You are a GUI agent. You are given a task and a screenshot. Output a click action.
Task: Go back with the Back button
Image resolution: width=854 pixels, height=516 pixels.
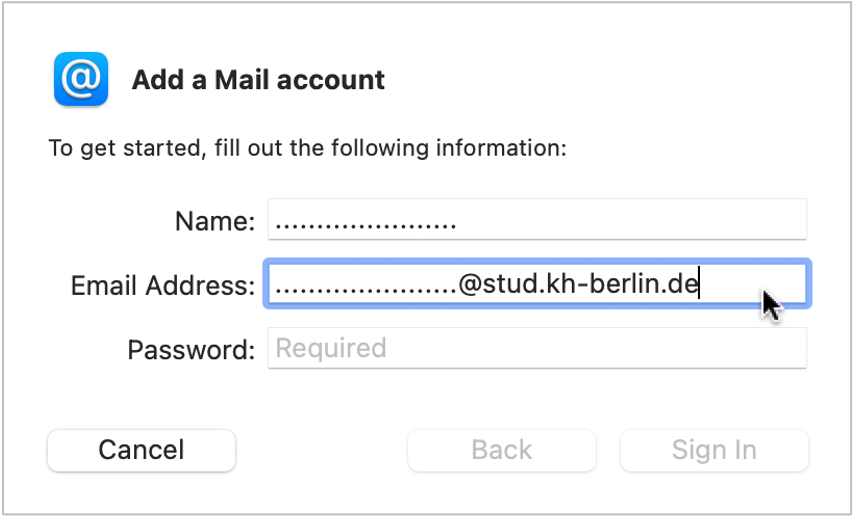[502, 450]
